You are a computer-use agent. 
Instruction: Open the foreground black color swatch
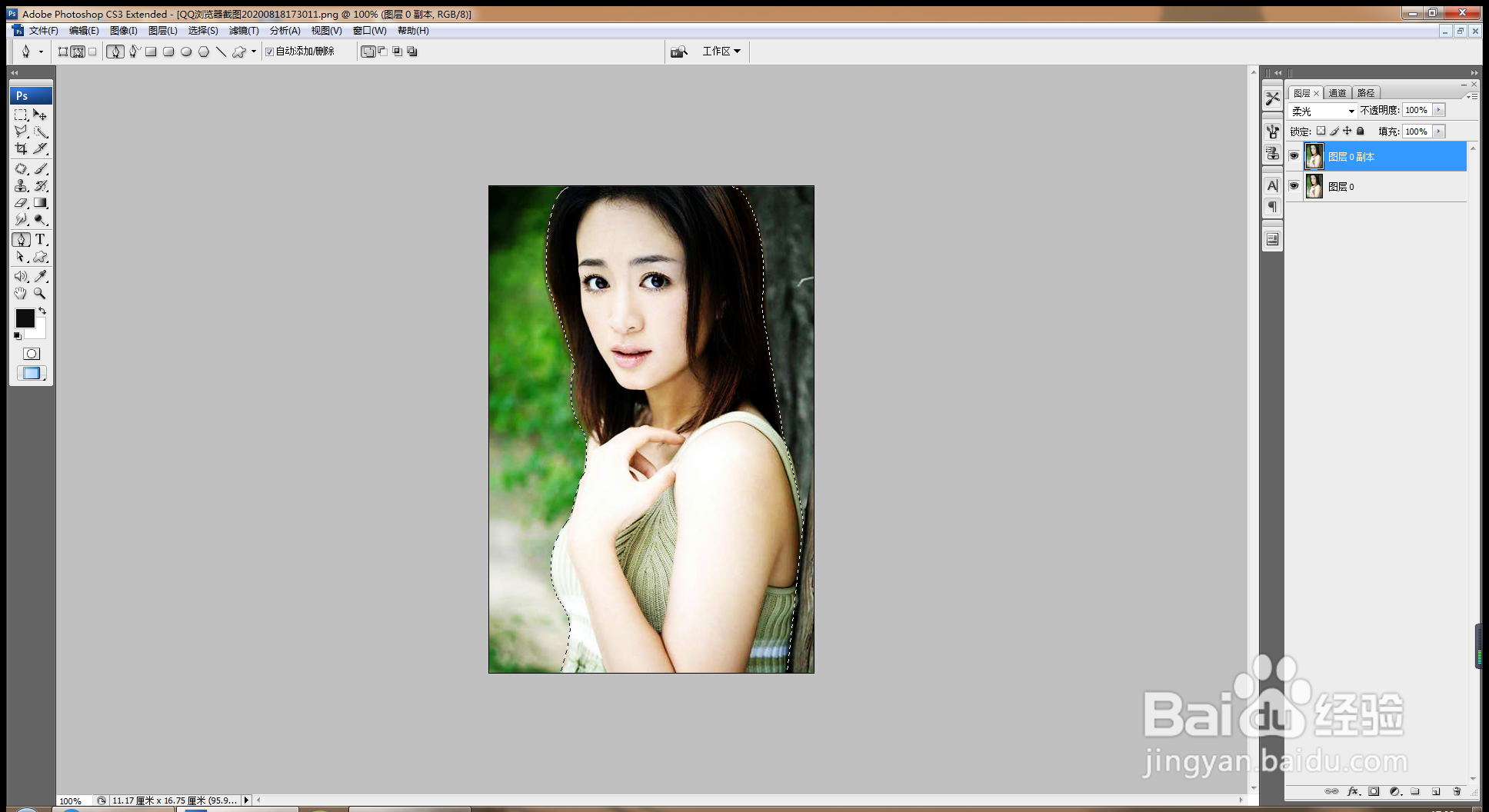coord(25,318)
